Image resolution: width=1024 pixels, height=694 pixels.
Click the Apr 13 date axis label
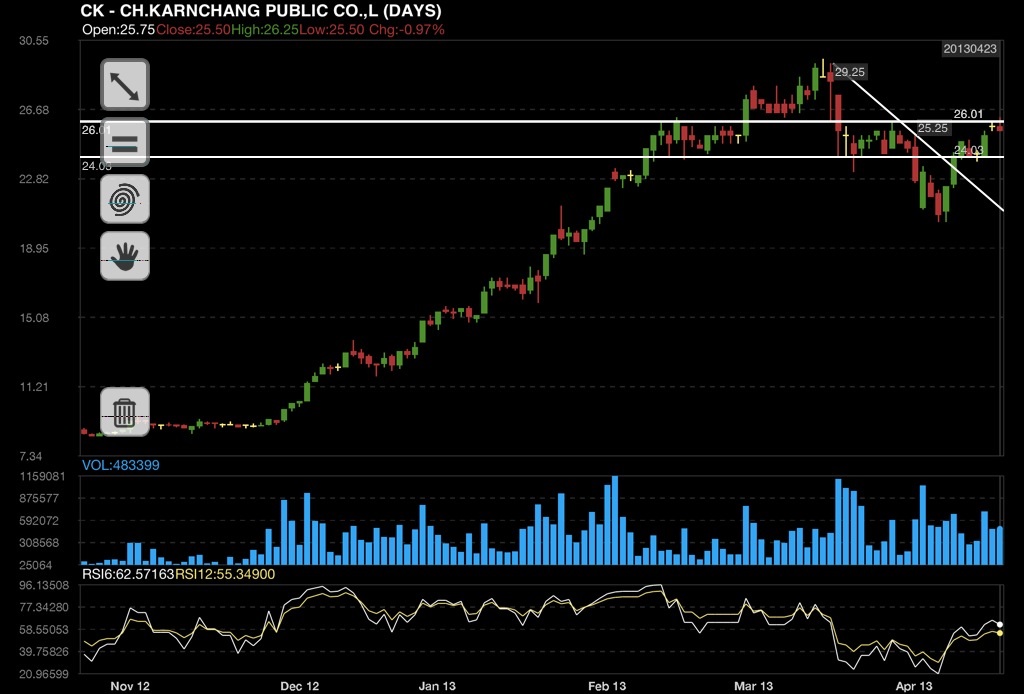click(914, 686)
